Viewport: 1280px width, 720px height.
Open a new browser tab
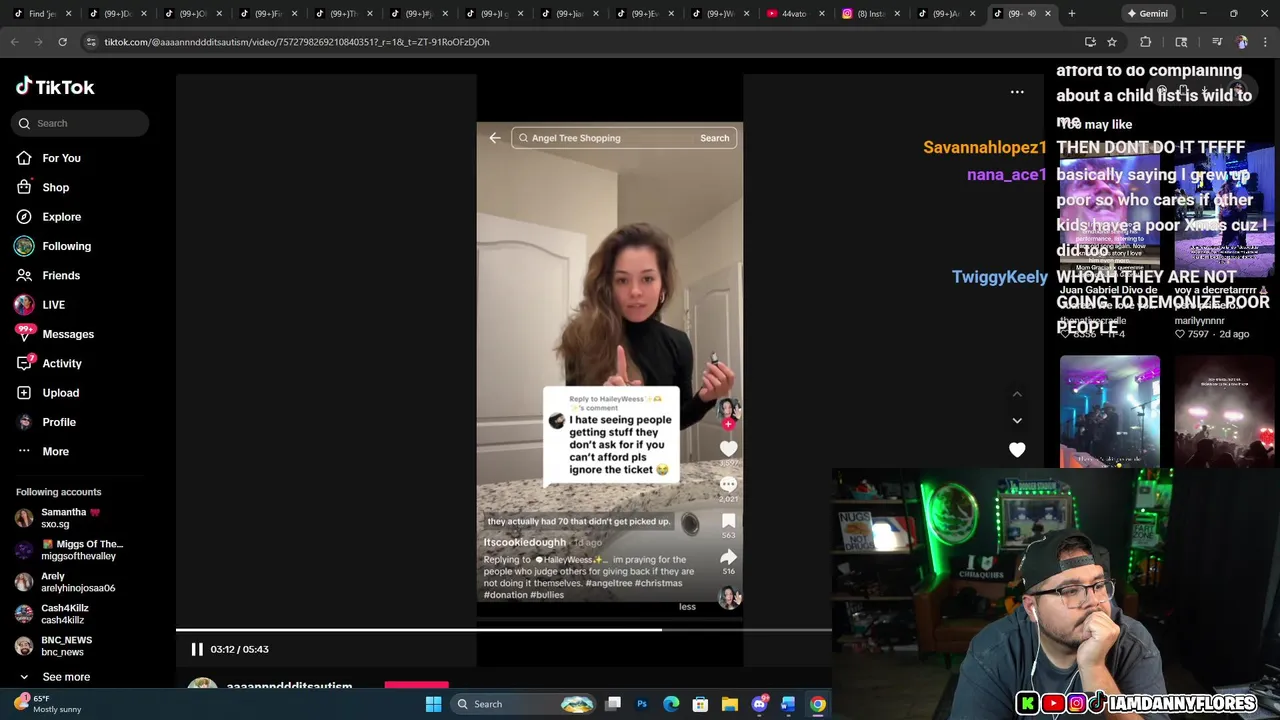tap(1072, 13)
